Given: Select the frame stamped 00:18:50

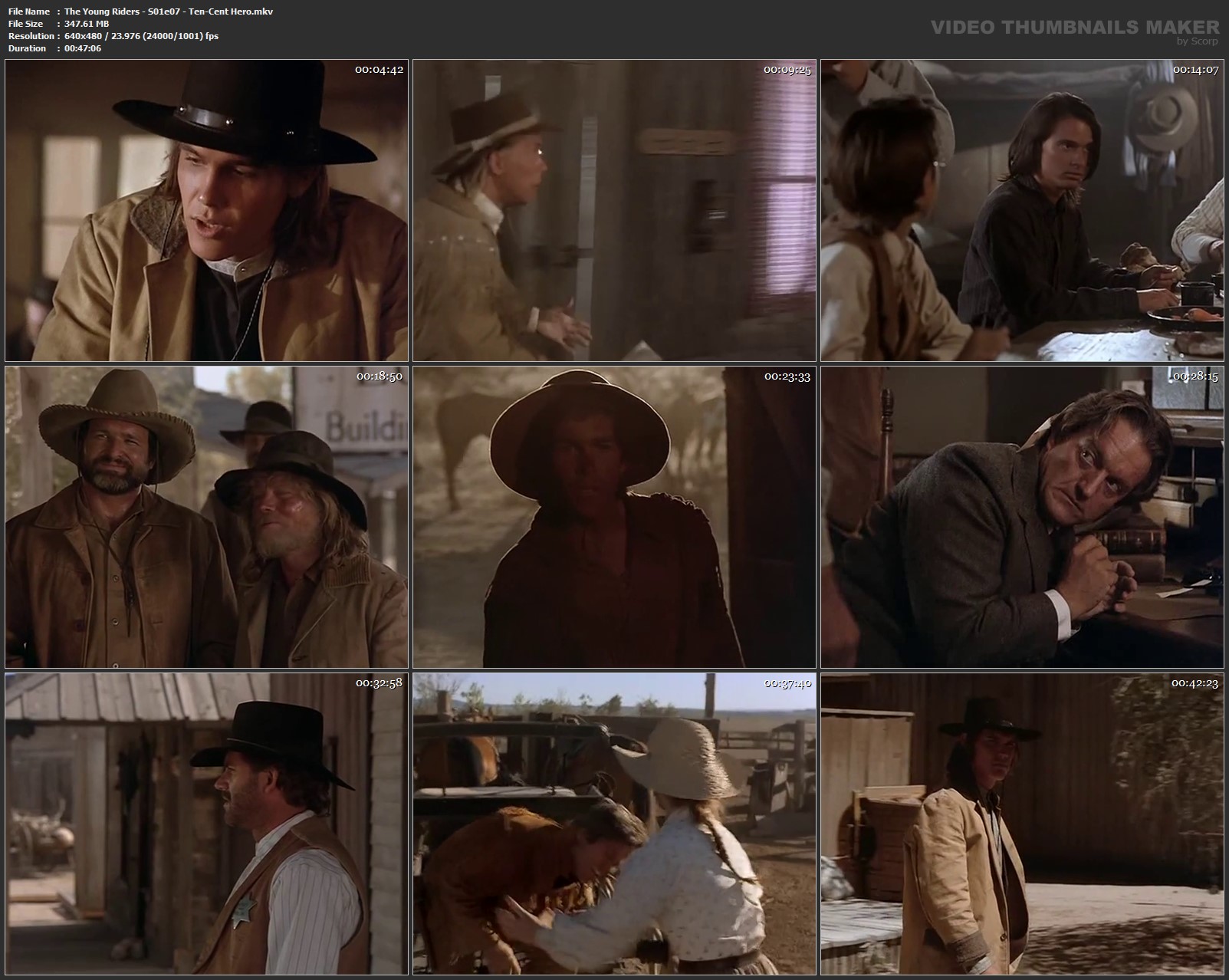Looking at the screenshot, I should [x=206, y=517].
